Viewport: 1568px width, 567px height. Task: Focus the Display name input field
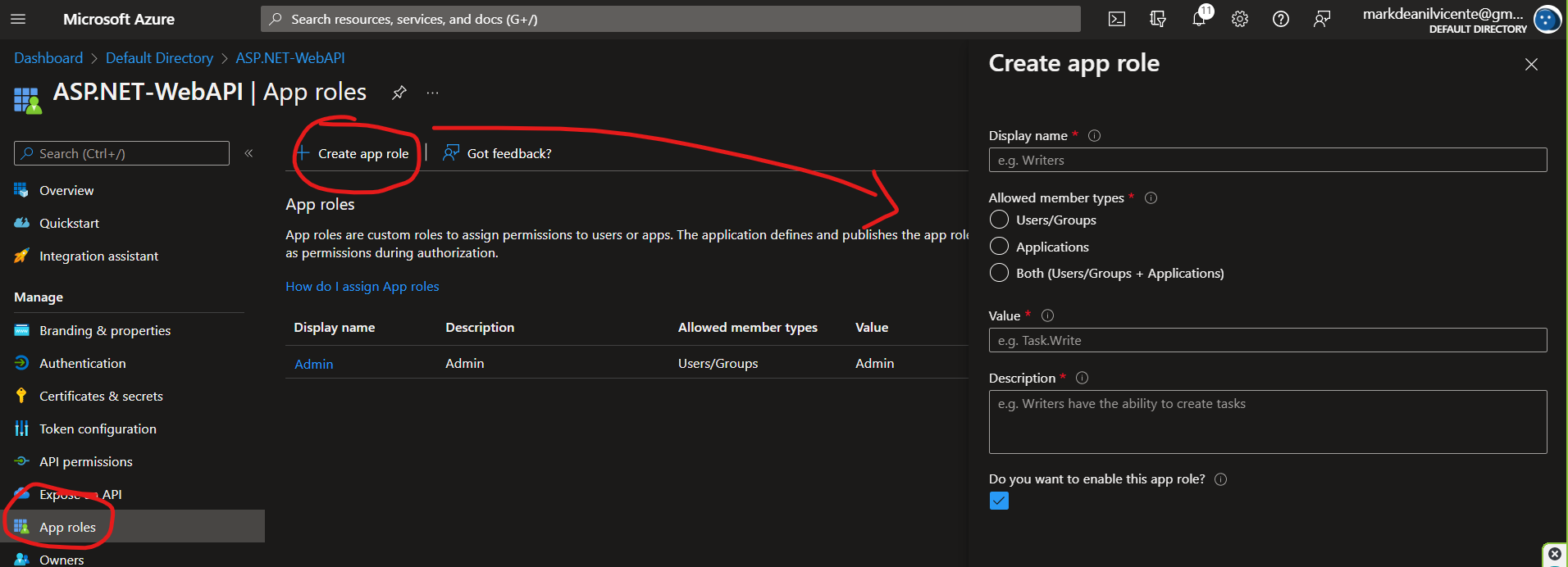click(1268, 160)
